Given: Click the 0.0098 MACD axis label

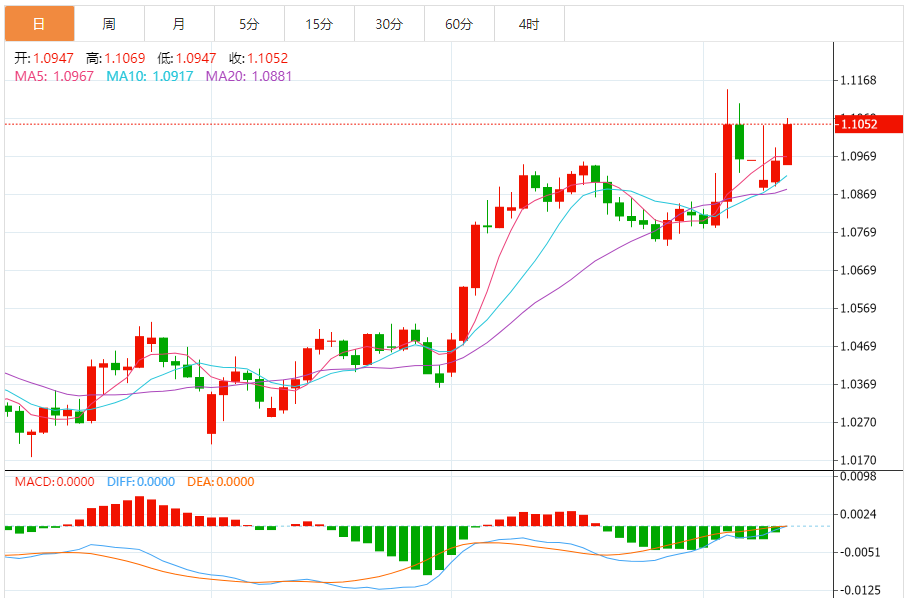Looking at the screenshot, I should coord(858,477).
